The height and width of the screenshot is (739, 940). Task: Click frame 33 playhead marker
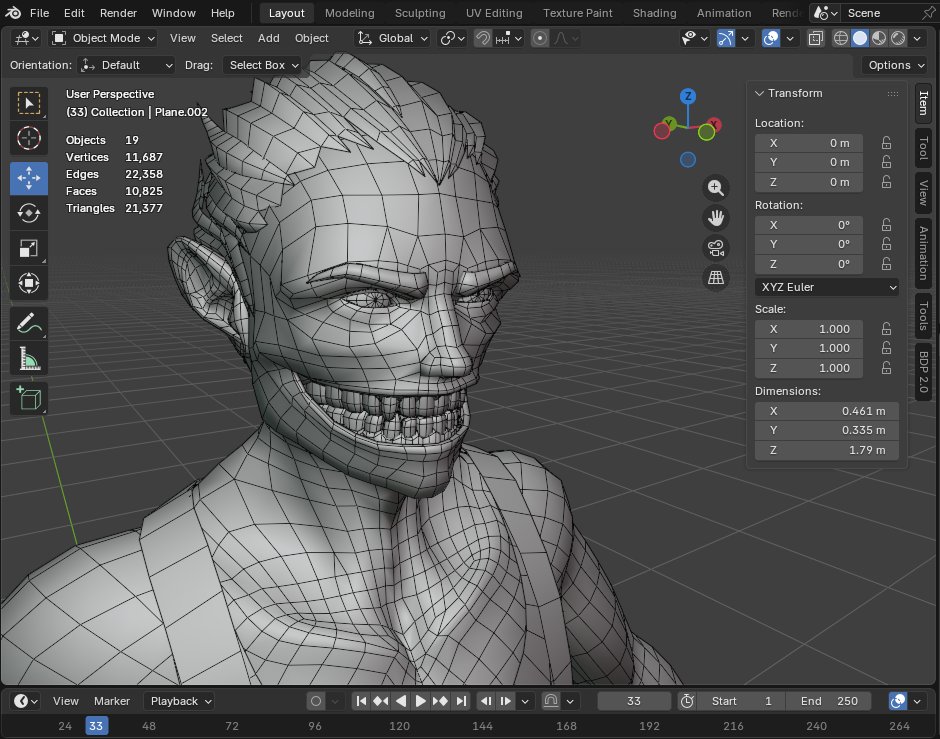96,726
